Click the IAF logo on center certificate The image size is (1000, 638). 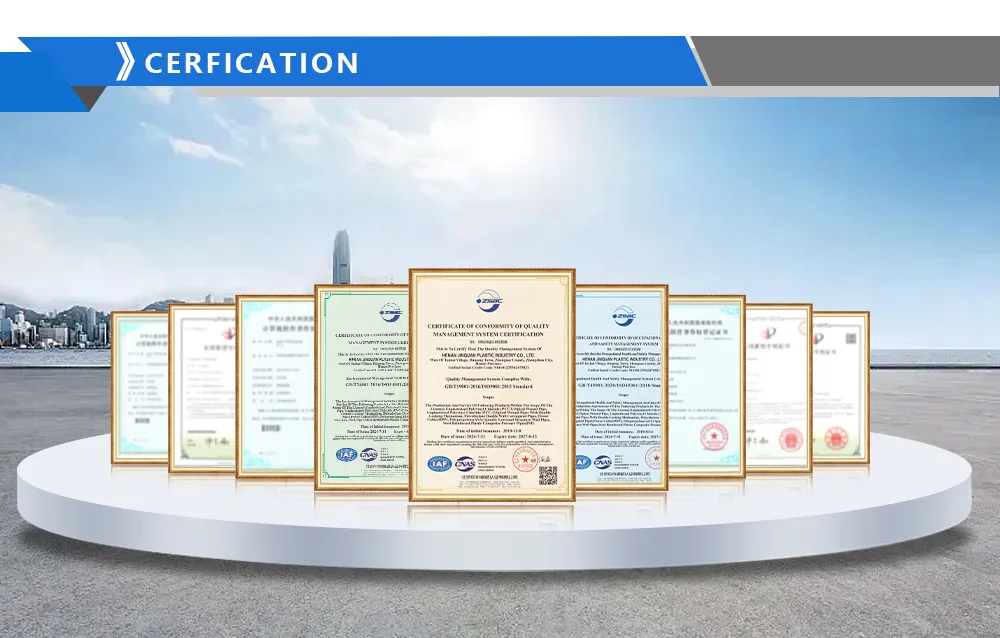(x=439, y=463)
